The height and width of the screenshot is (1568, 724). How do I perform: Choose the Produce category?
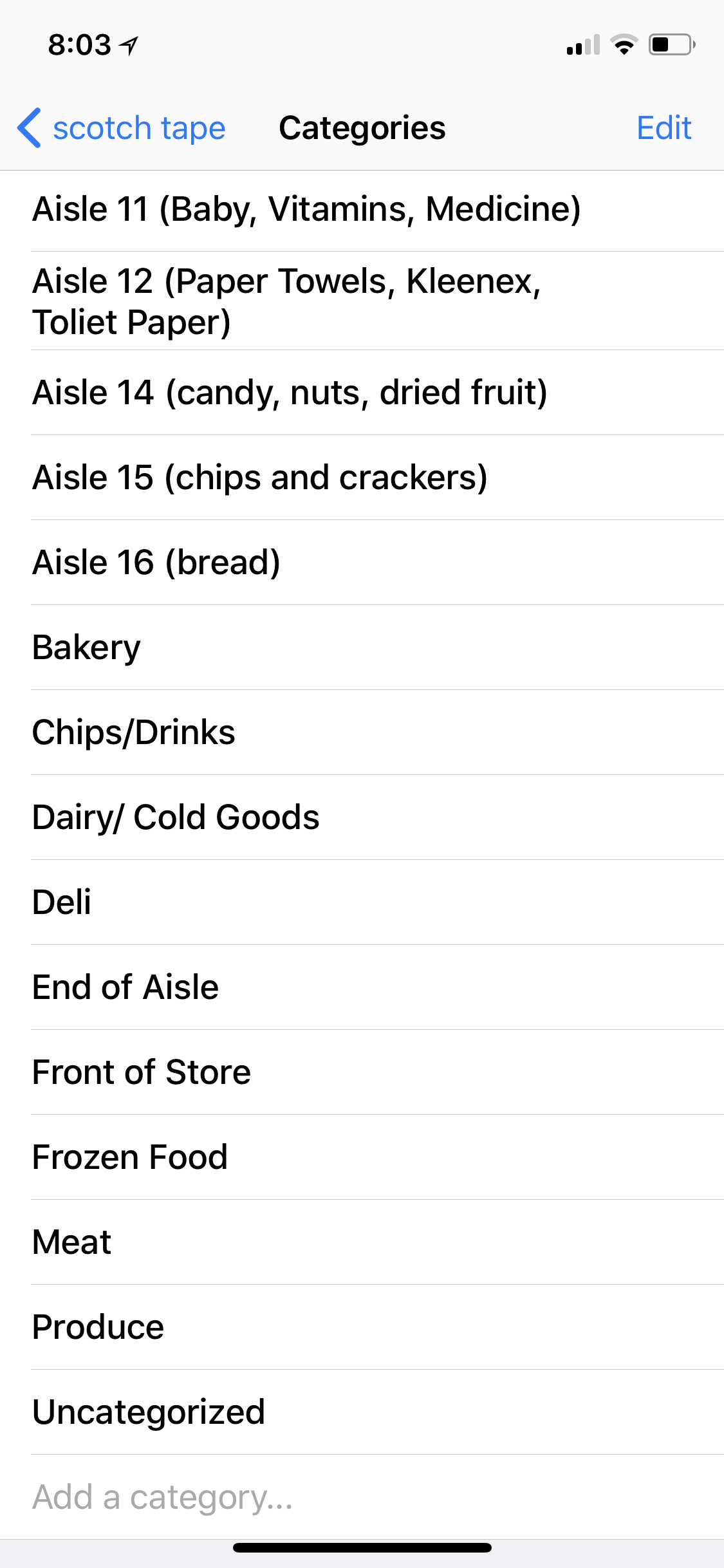pyautogui.click(x=98, y=1327)
